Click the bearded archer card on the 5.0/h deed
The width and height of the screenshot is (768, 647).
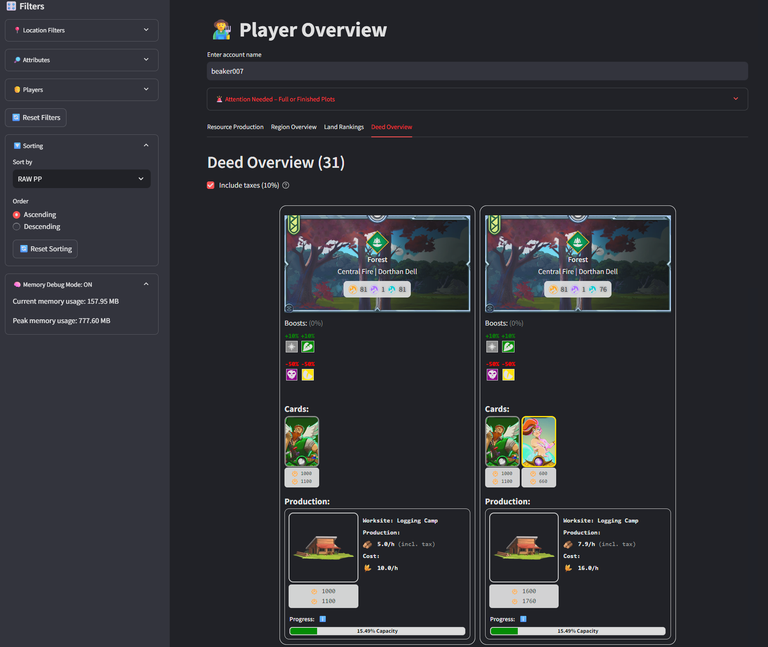point(302,441)
